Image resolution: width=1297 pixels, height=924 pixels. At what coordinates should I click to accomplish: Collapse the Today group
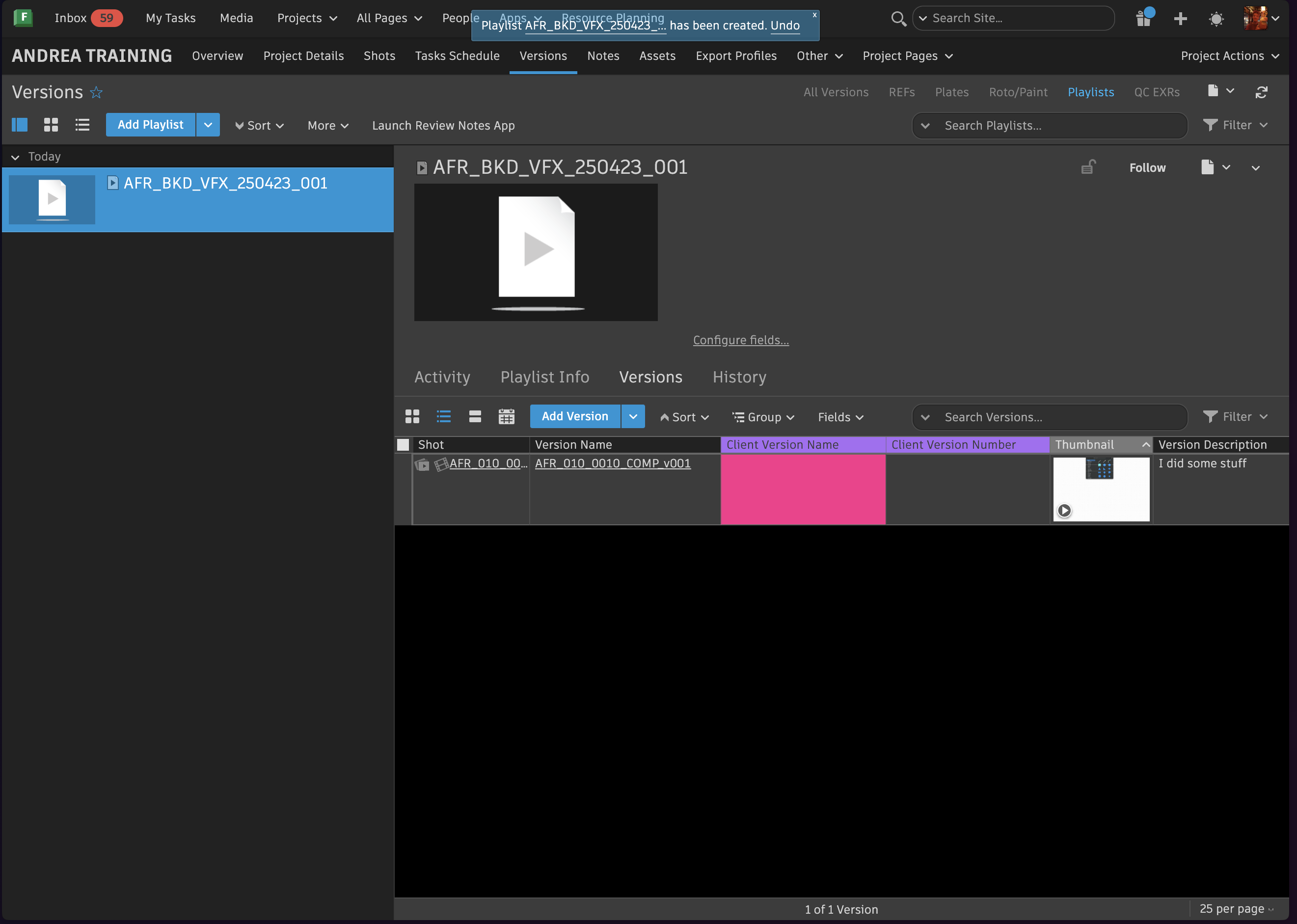[15, 157]
